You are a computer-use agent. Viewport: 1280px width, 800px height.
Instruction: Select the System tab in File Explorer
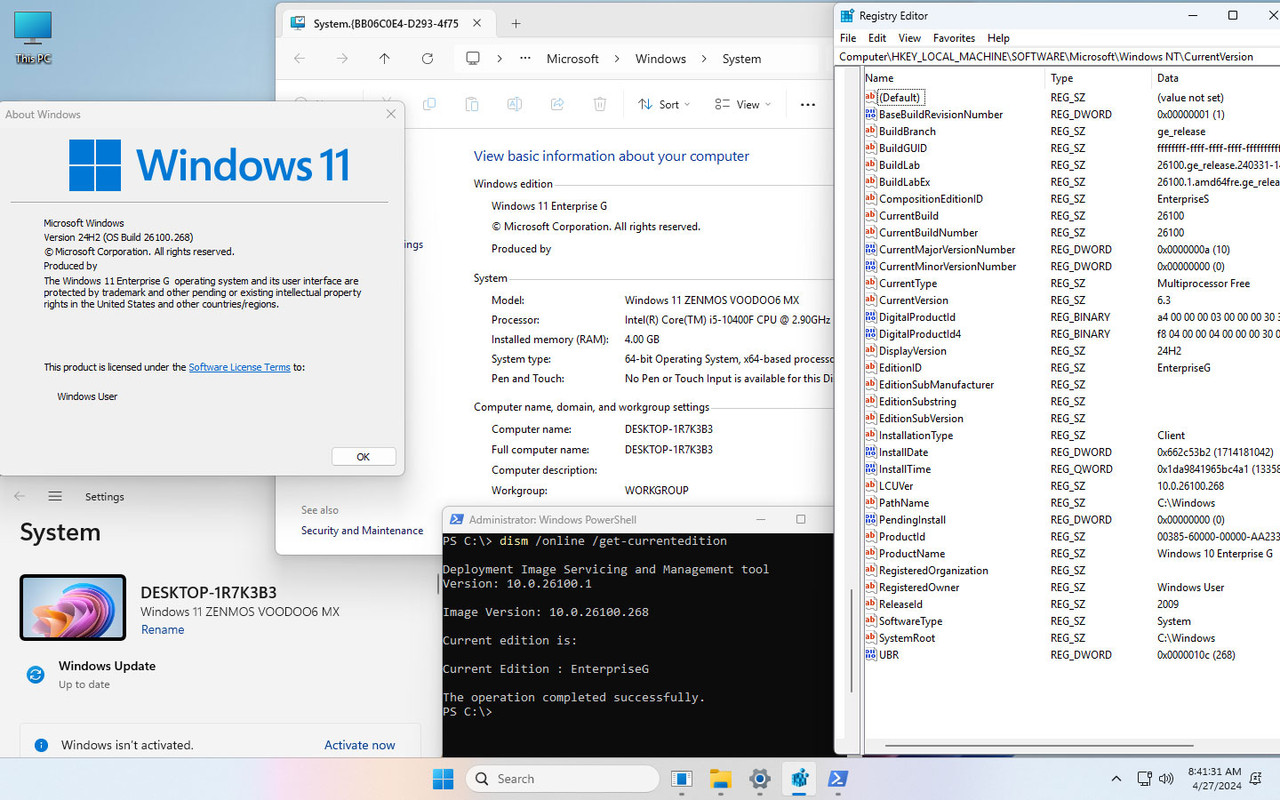386,23
